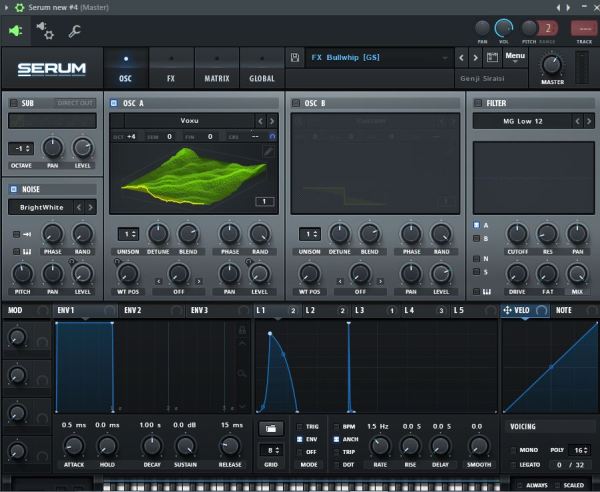Open the MATRIX tab
This screenshot has width=600, height=492.
pyautogui.click(x=217, y=69)
